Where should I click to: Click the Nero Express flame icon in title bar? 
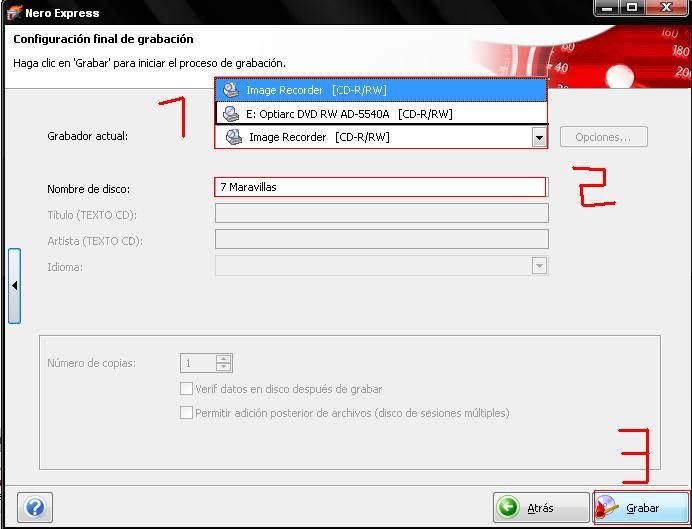(x=14, y=12)
